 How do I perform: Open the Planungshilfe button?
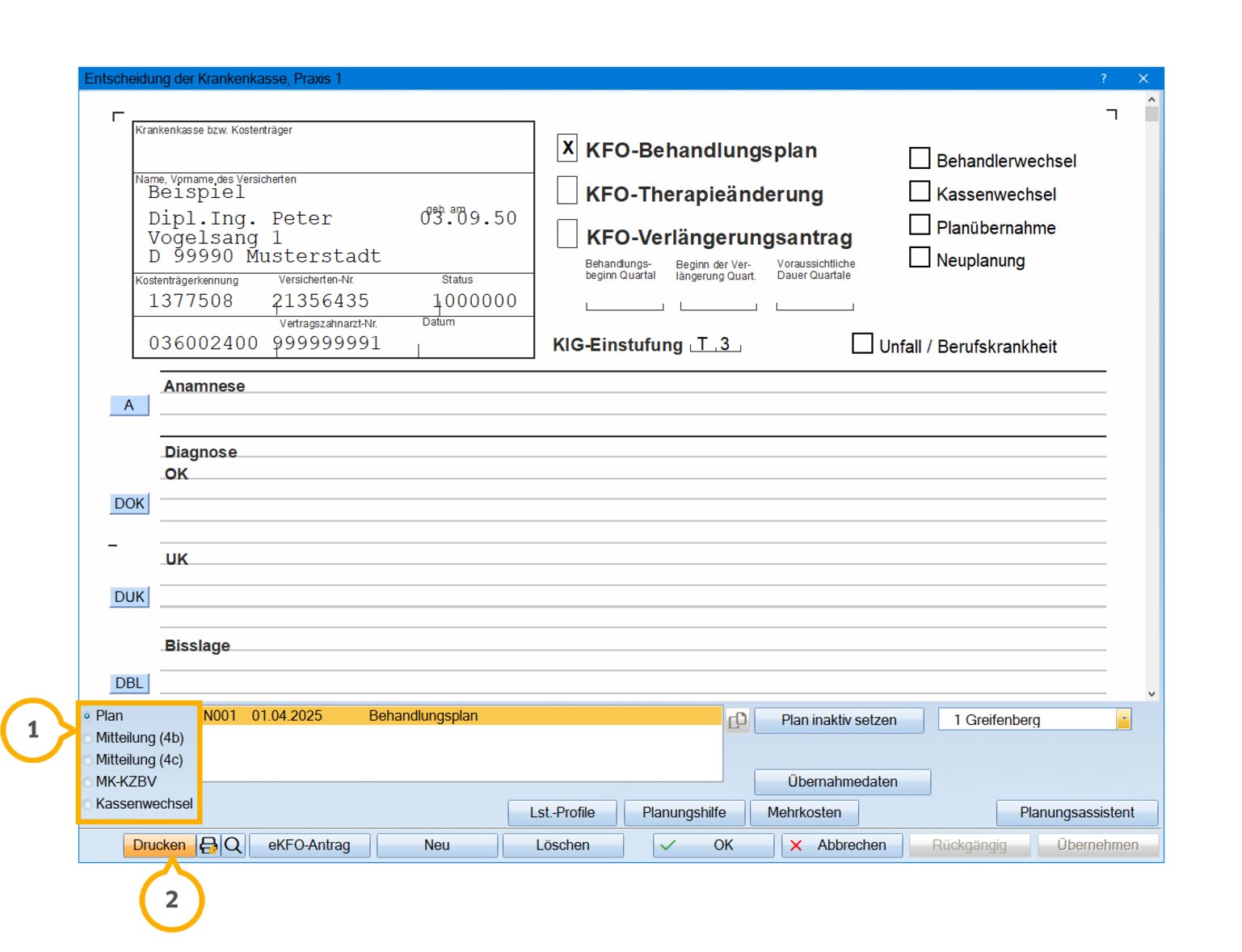[684, 813]
